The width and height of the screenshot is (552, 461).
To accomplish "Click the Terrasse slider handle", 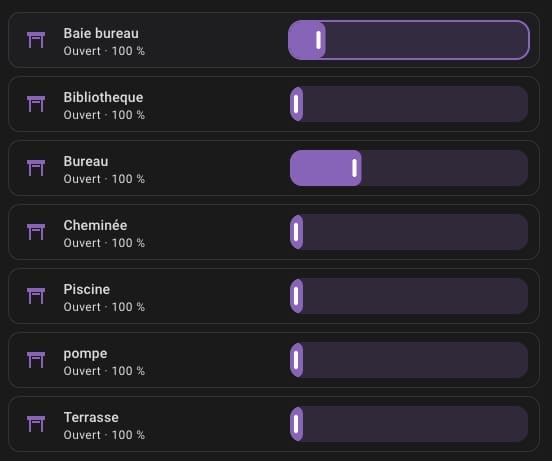I will click(x=296, y=424).
